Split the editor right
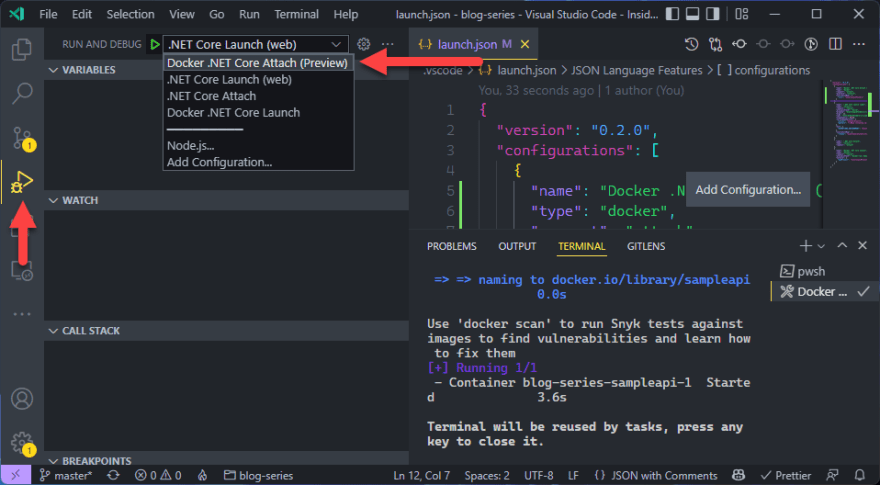 [835, 44]
